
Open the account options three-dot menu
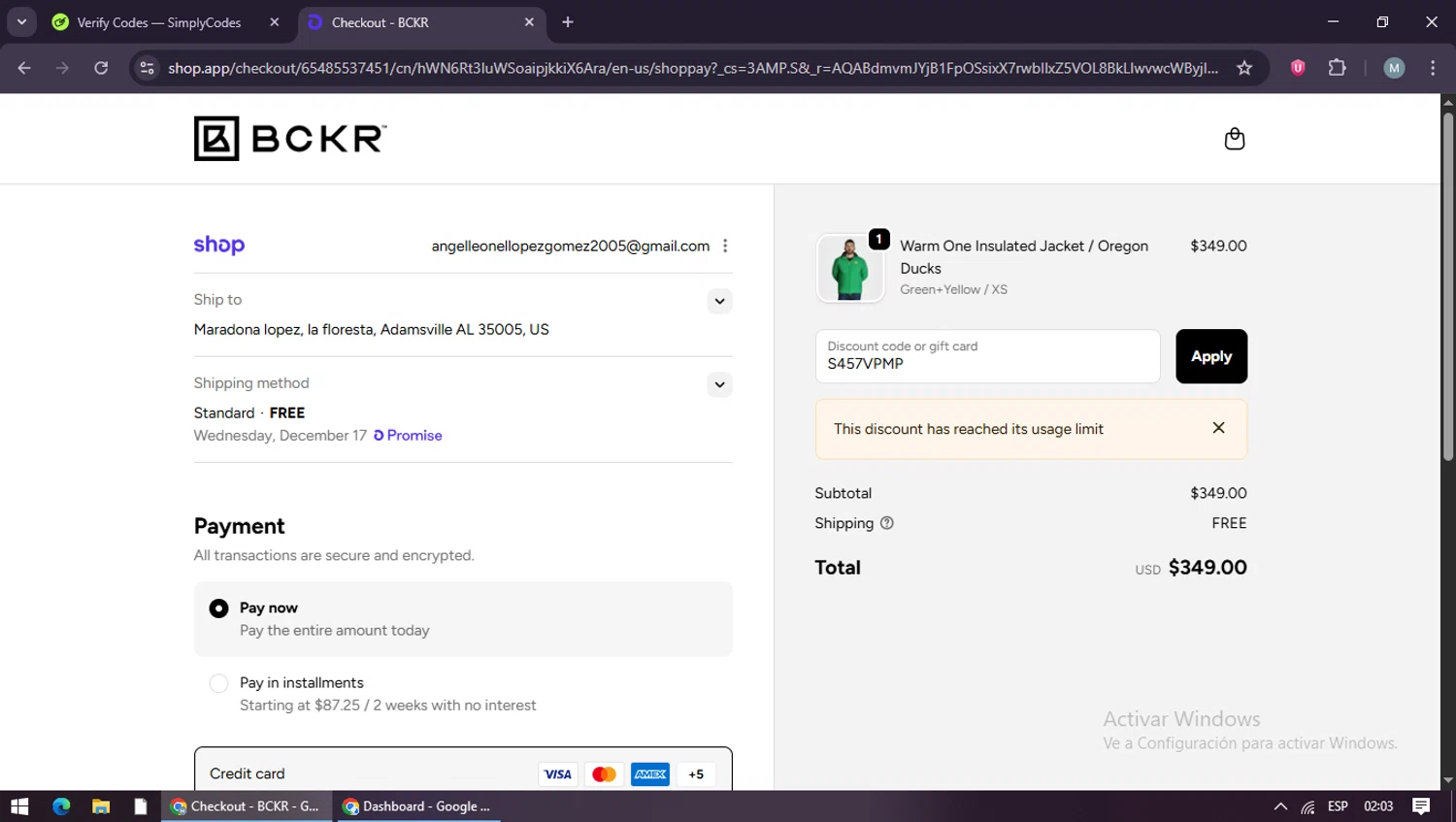(725, 246)
